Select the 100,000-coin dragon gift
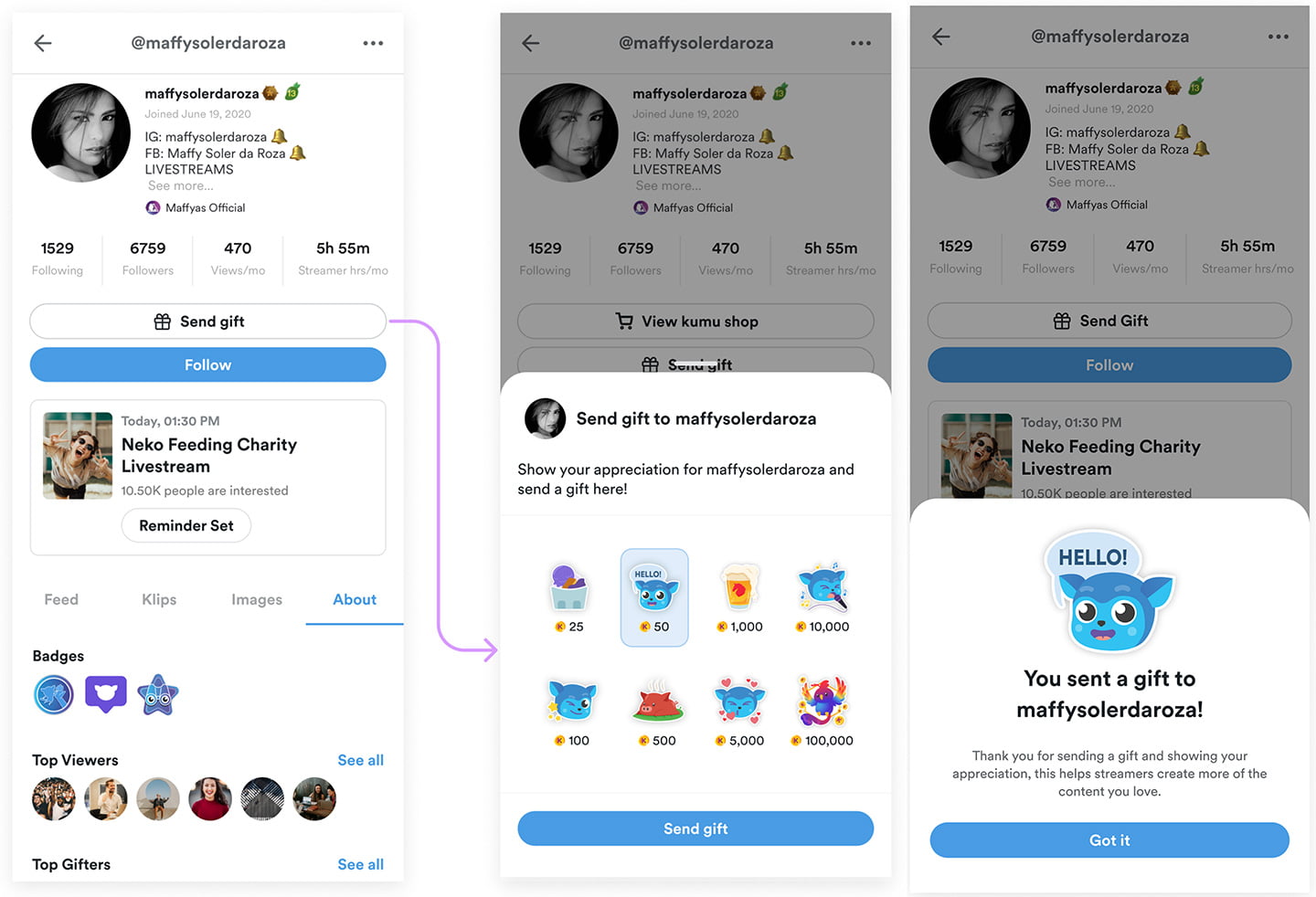Viewport: 1316px width, 897px height. point(822,712)
